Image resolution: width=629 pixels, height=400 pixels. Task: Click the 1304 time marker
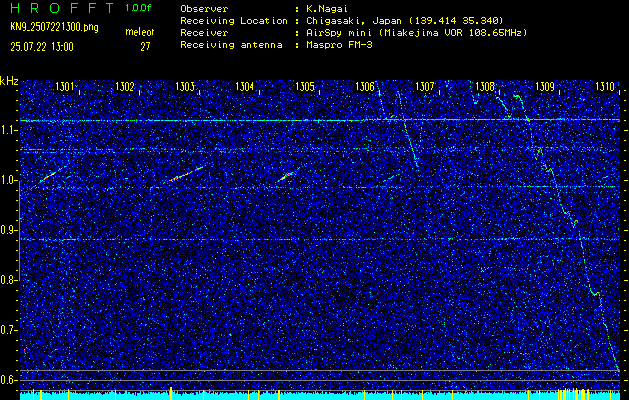(245, 87)
